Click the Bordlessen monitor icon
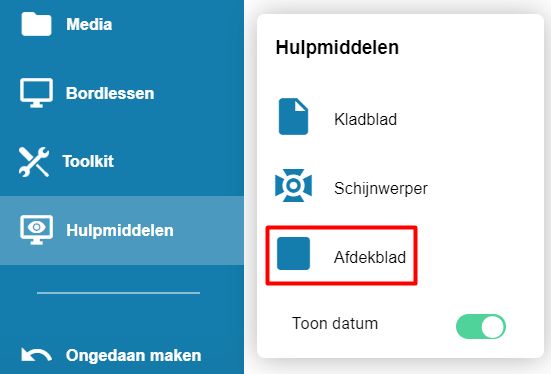 37,93
